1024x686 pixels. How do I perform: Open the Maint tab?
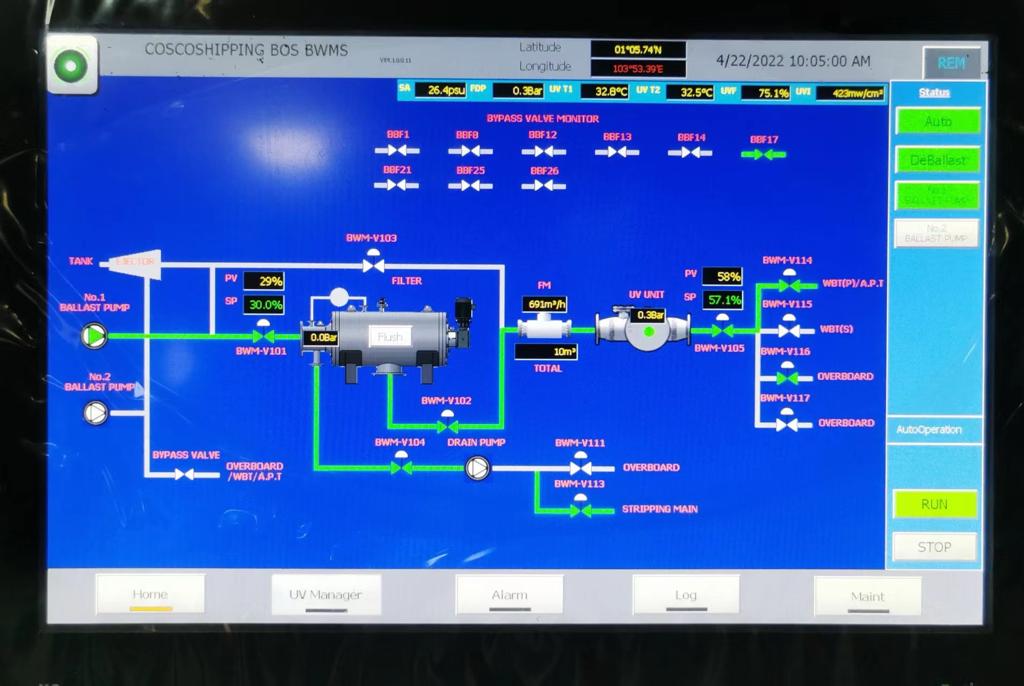click(867, 596)
